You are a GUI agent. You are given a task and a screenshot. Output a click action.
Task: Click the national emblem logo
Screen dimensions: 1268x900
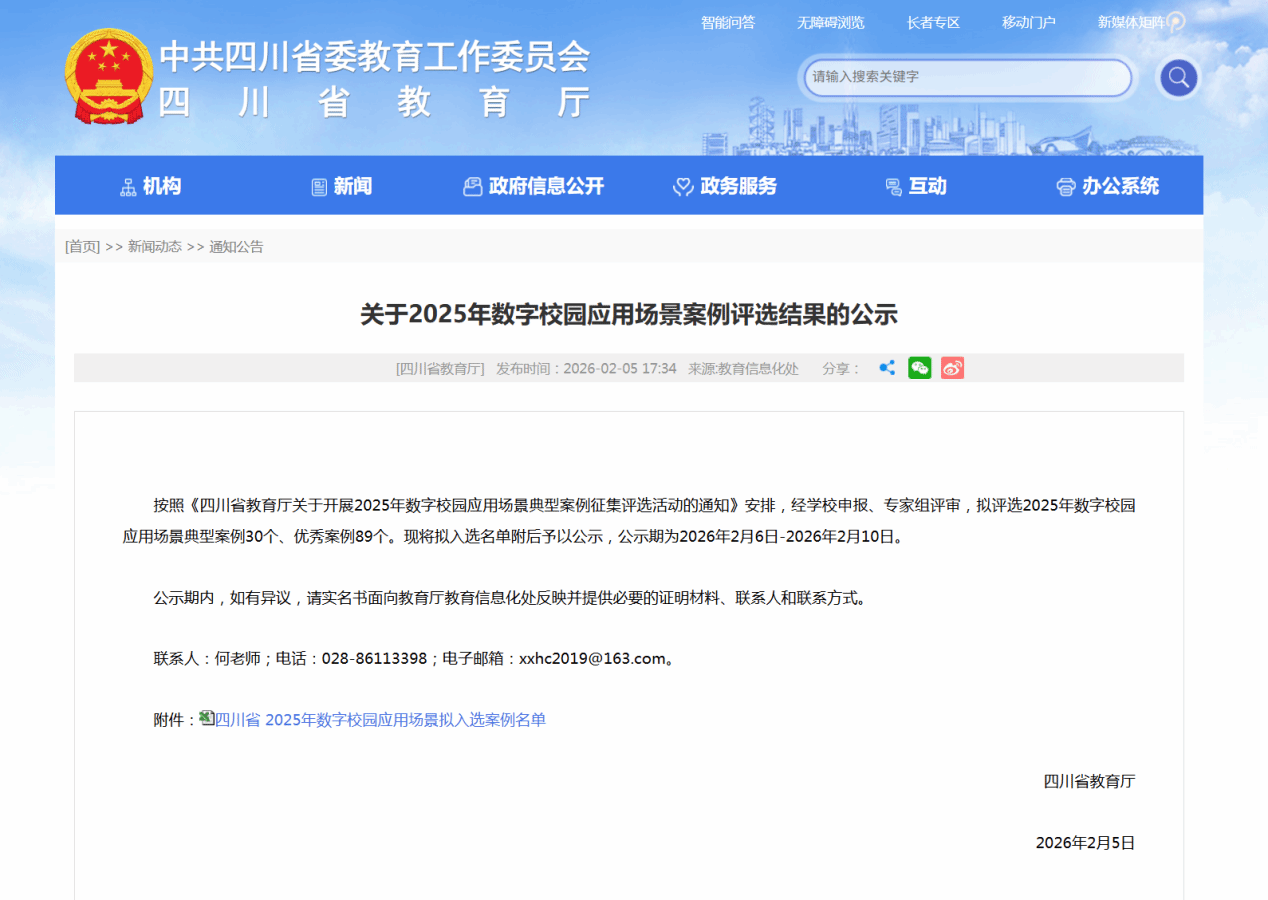[108, 77]
